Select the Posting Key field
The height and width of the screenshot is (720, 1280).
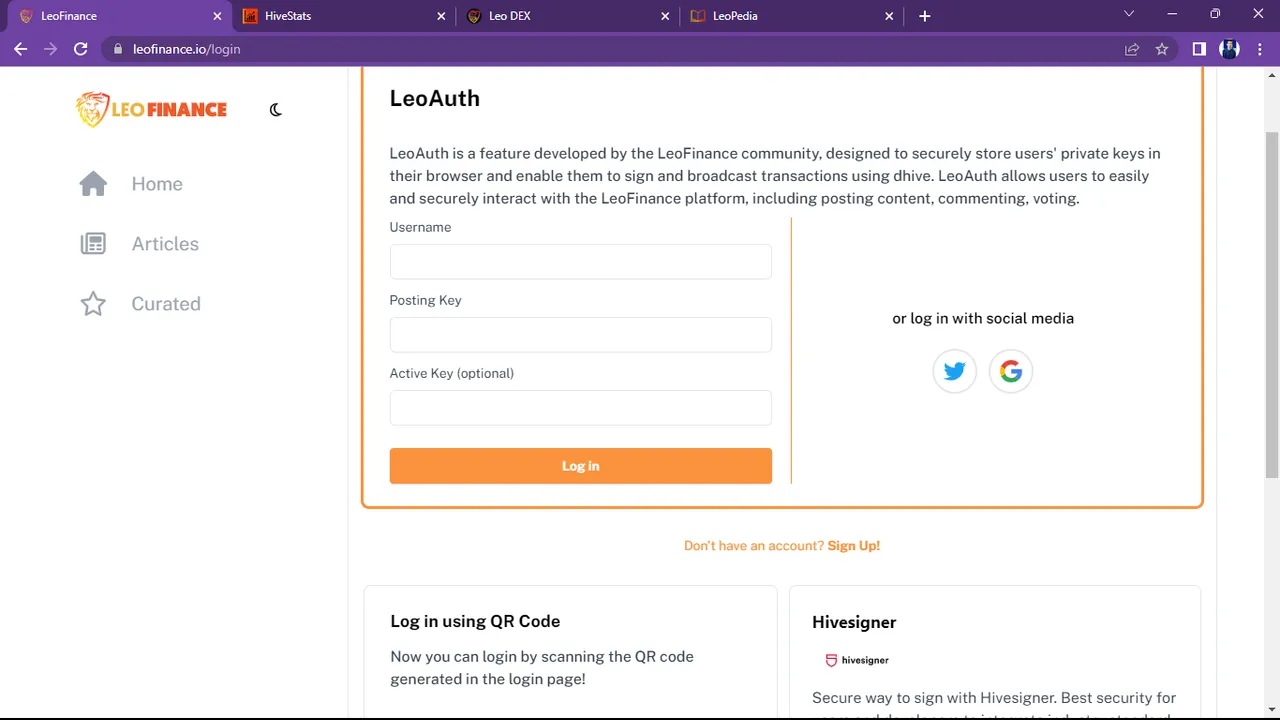(581, 335)
